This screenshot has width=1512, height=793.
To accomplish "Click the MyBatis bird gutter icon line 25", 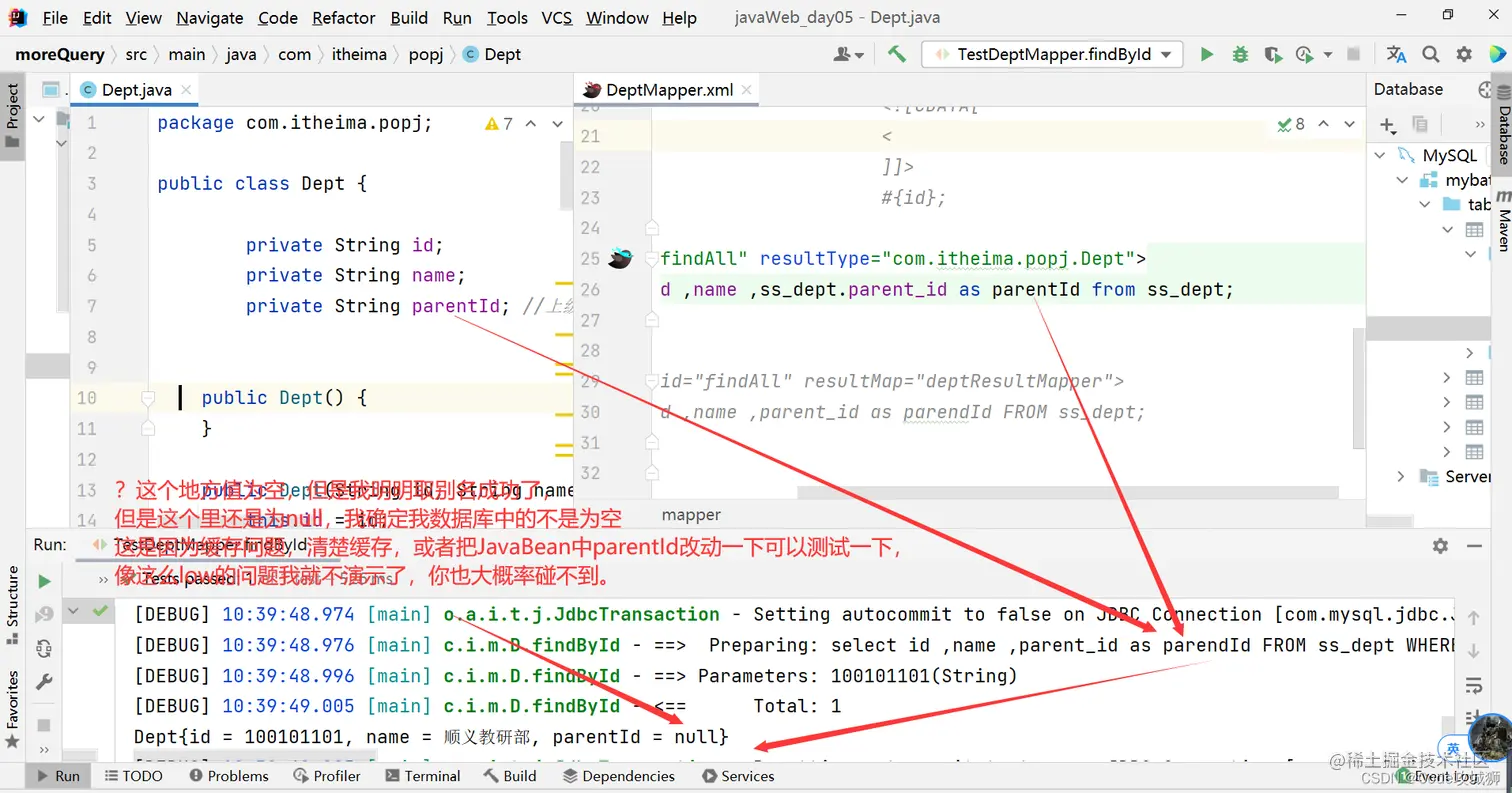I will [620, 259].
